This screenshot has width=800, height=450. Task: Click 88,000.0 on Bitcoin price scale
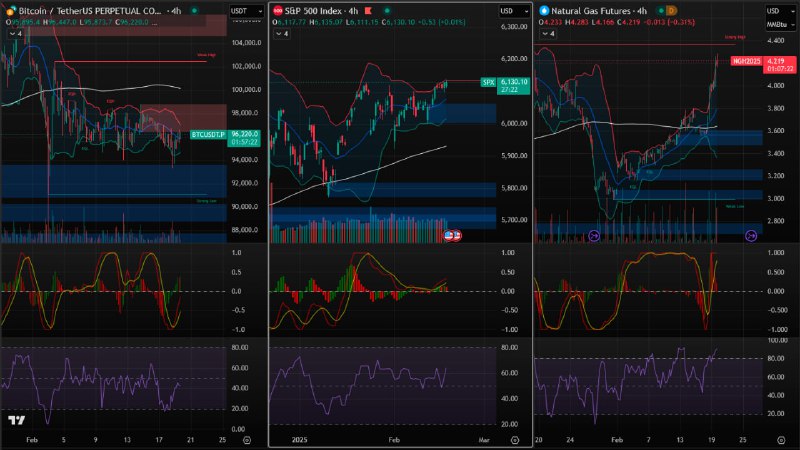coord(246,230)
